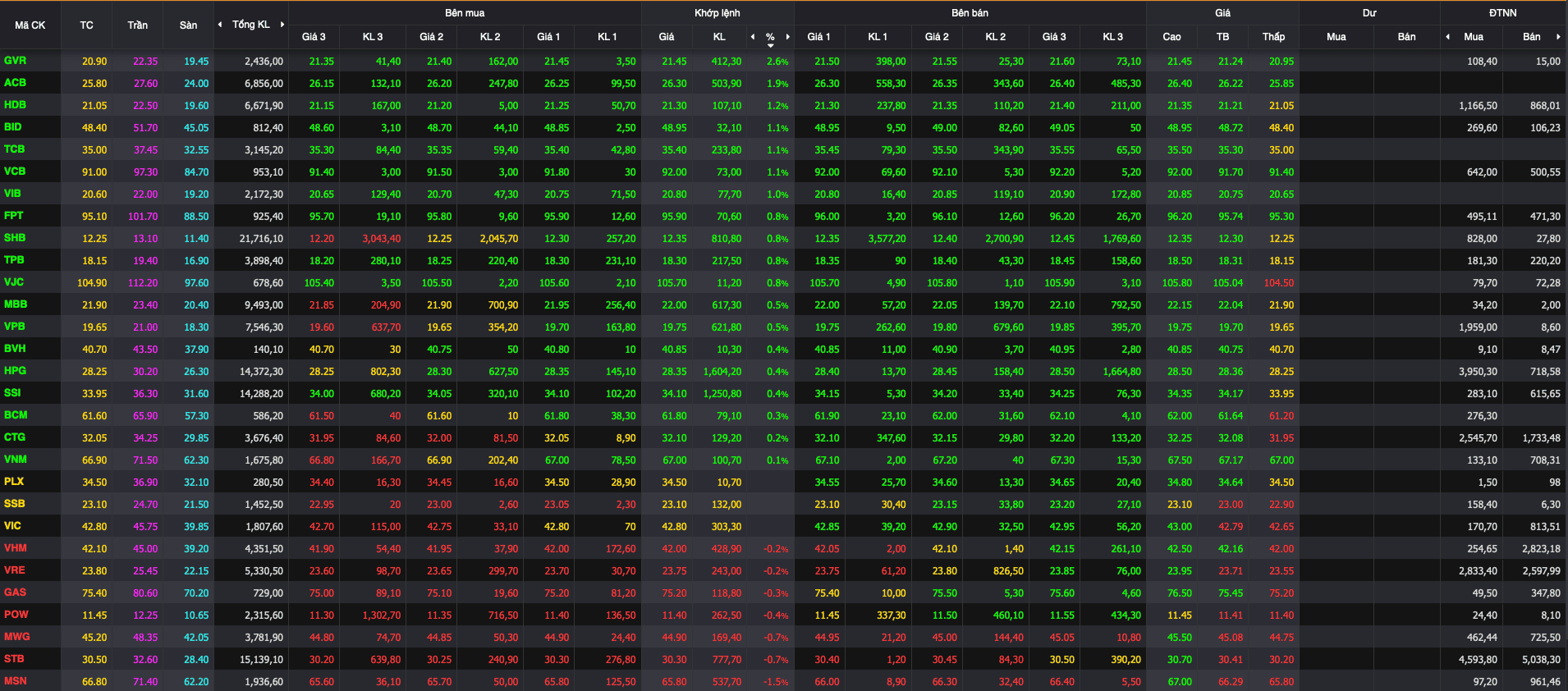Click the sort caret under the % header
The height and width of the screenshot is (691, 1568).
pos(770,46)
